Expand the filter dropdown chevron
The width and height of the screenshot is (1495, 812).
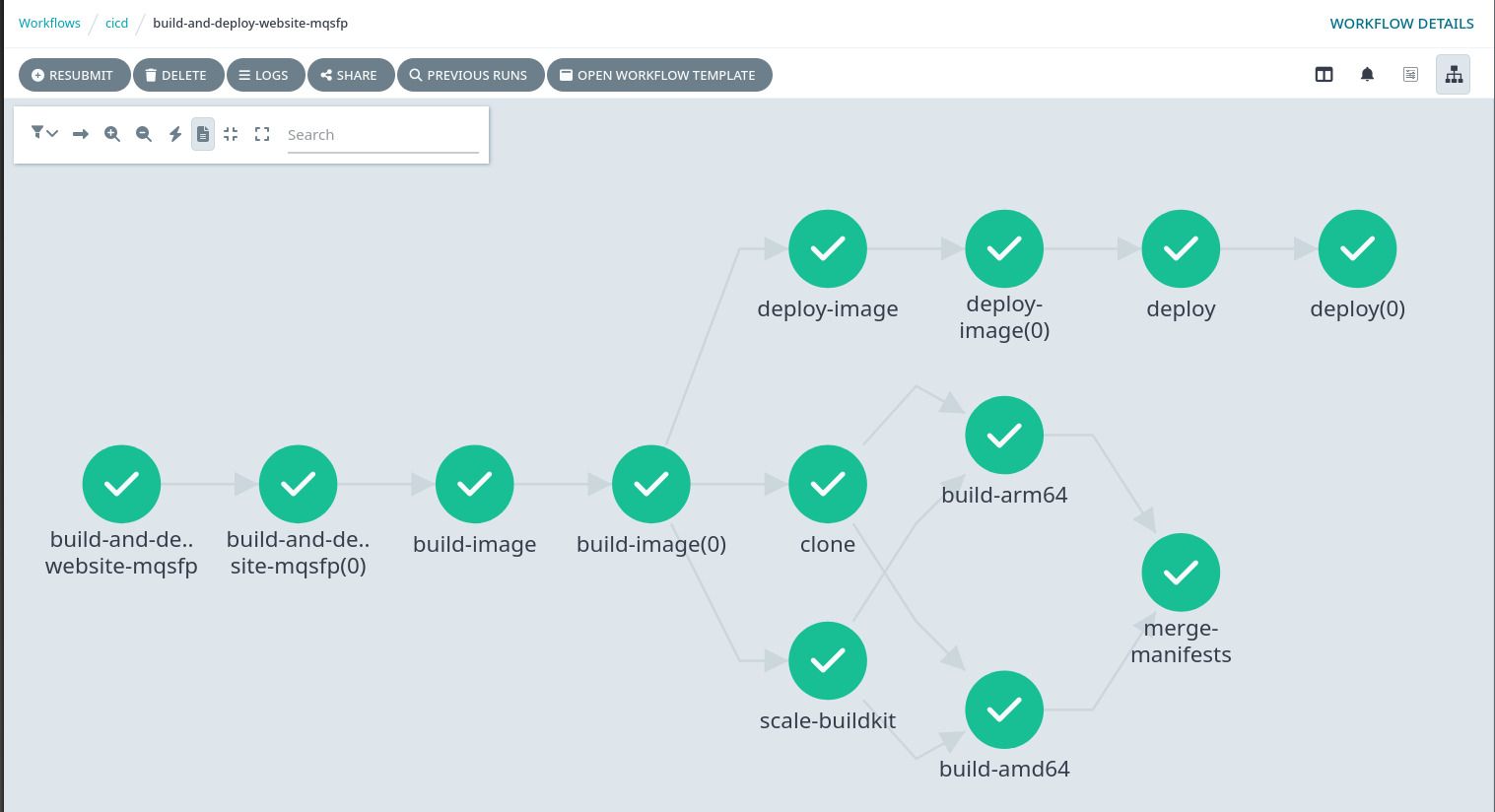point(52,134)
